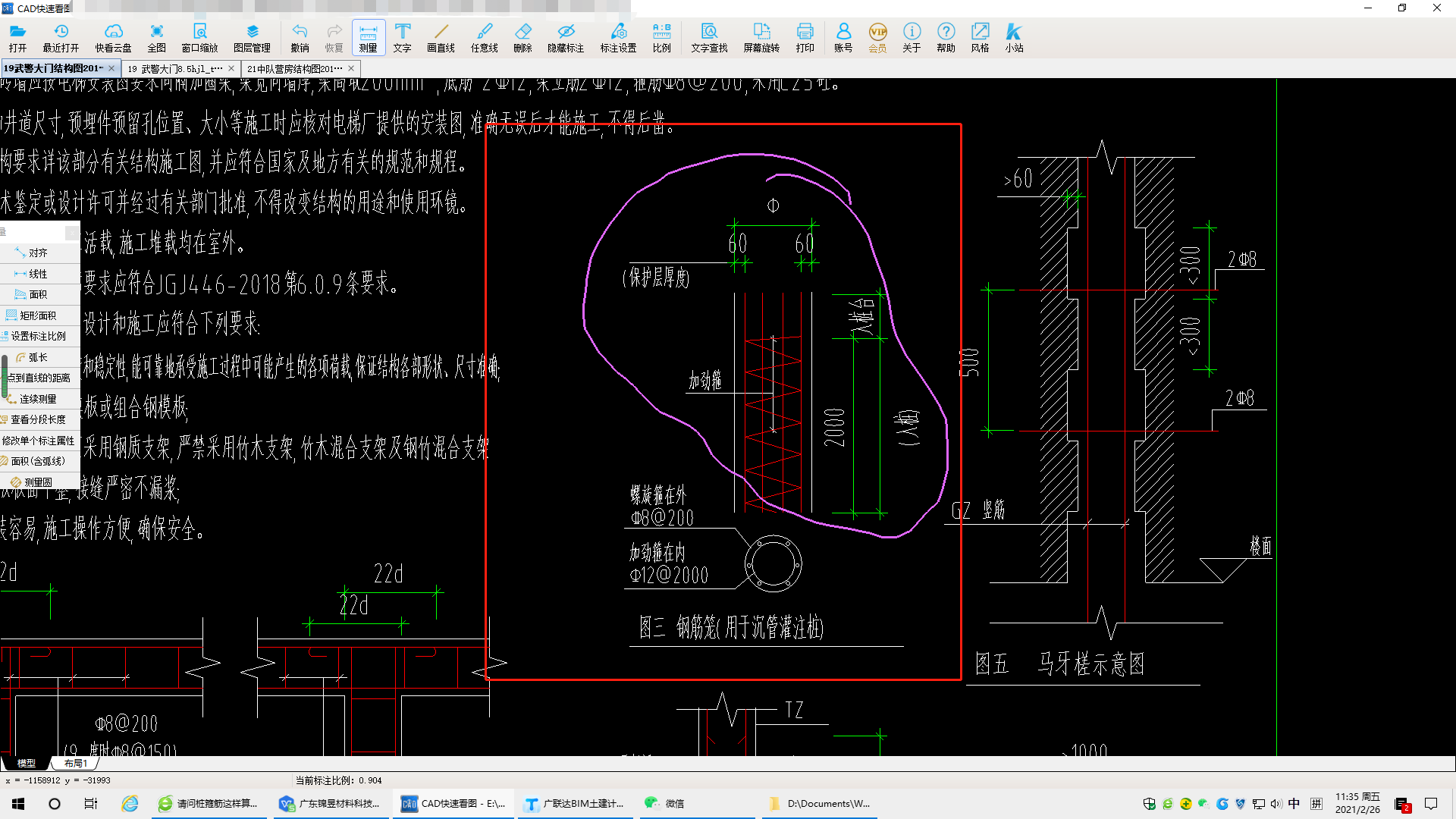Image resolution: width=1456 pixels, height=819 pixels.
Task: Toggle the 中 input language indicator
Action: pos(1294,804)
